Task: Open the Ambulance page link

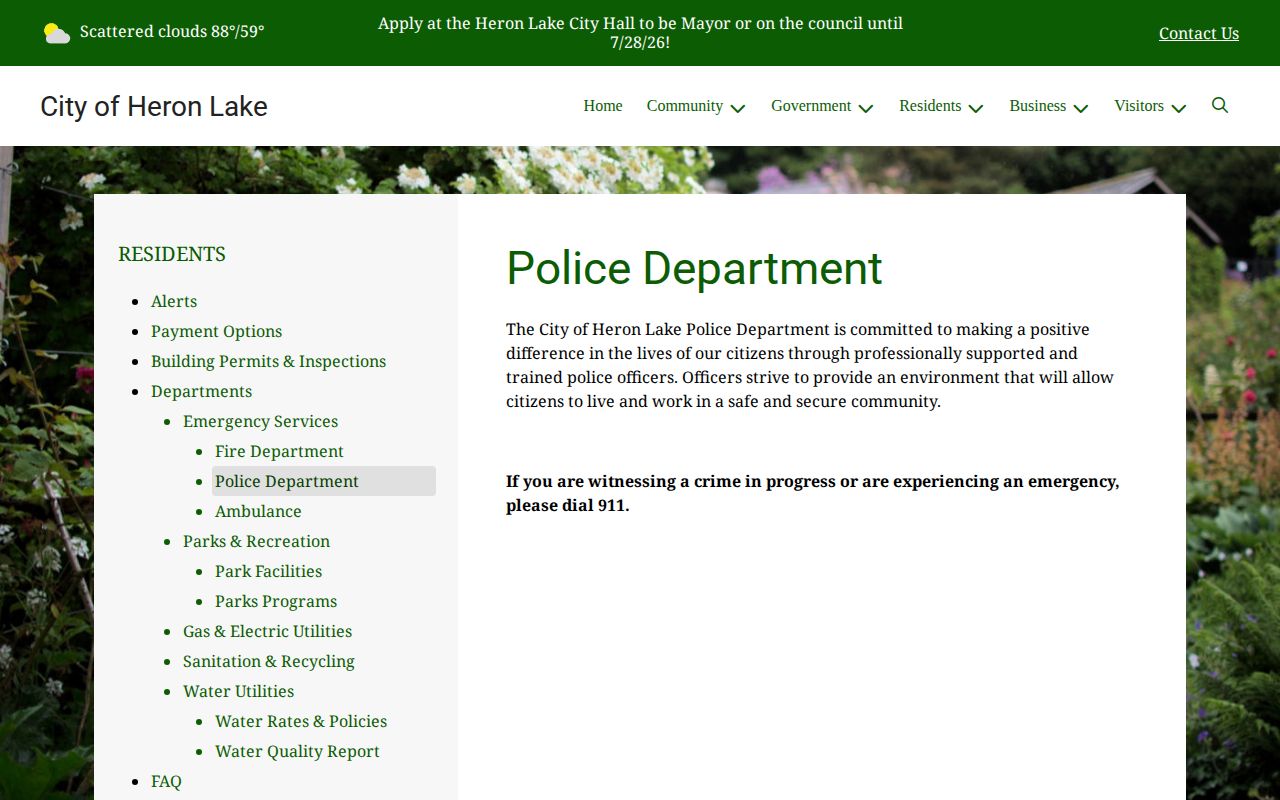Action: coord(258,511)
